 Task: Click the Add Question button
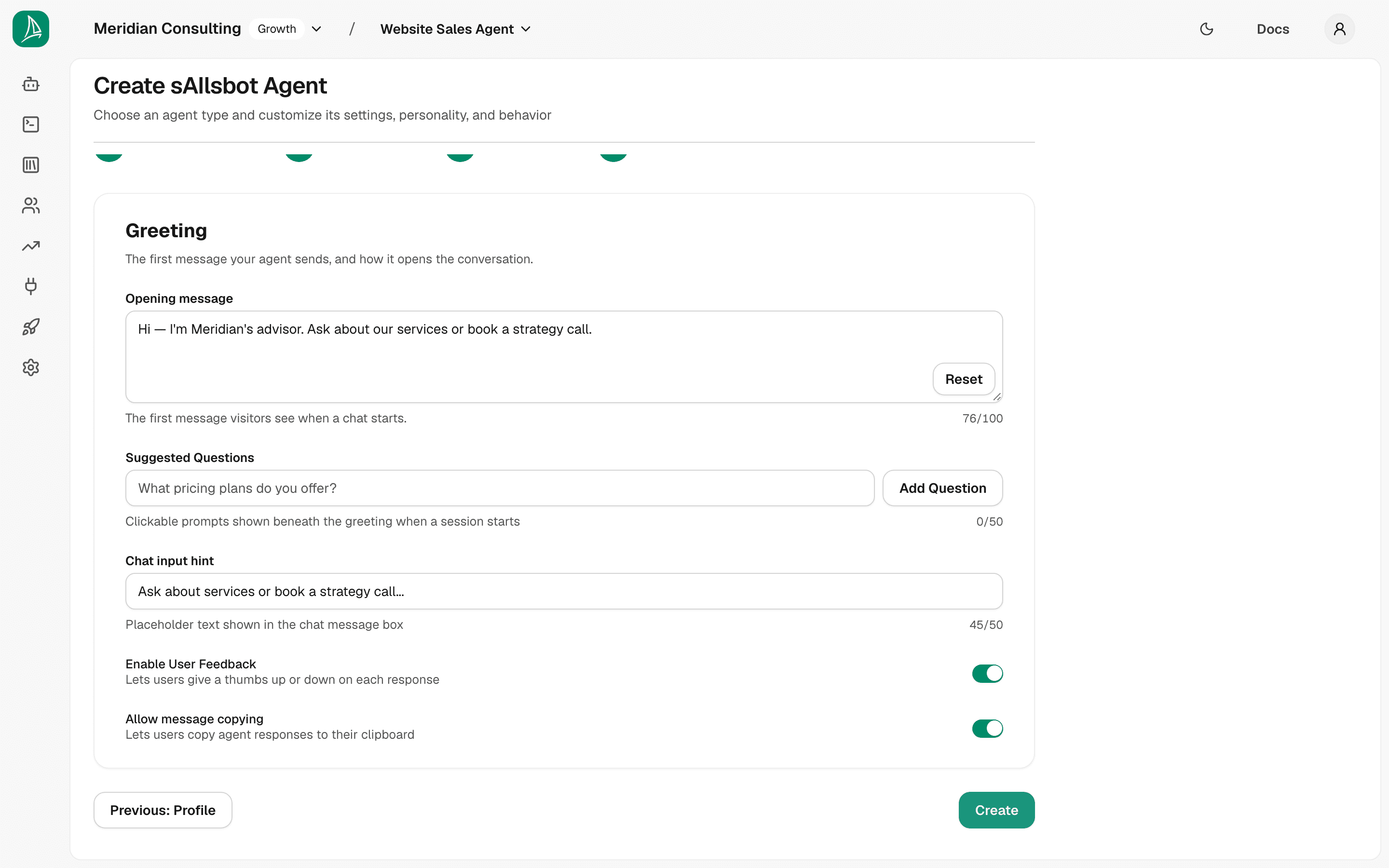pyautogui.click(x=942, y=488)
